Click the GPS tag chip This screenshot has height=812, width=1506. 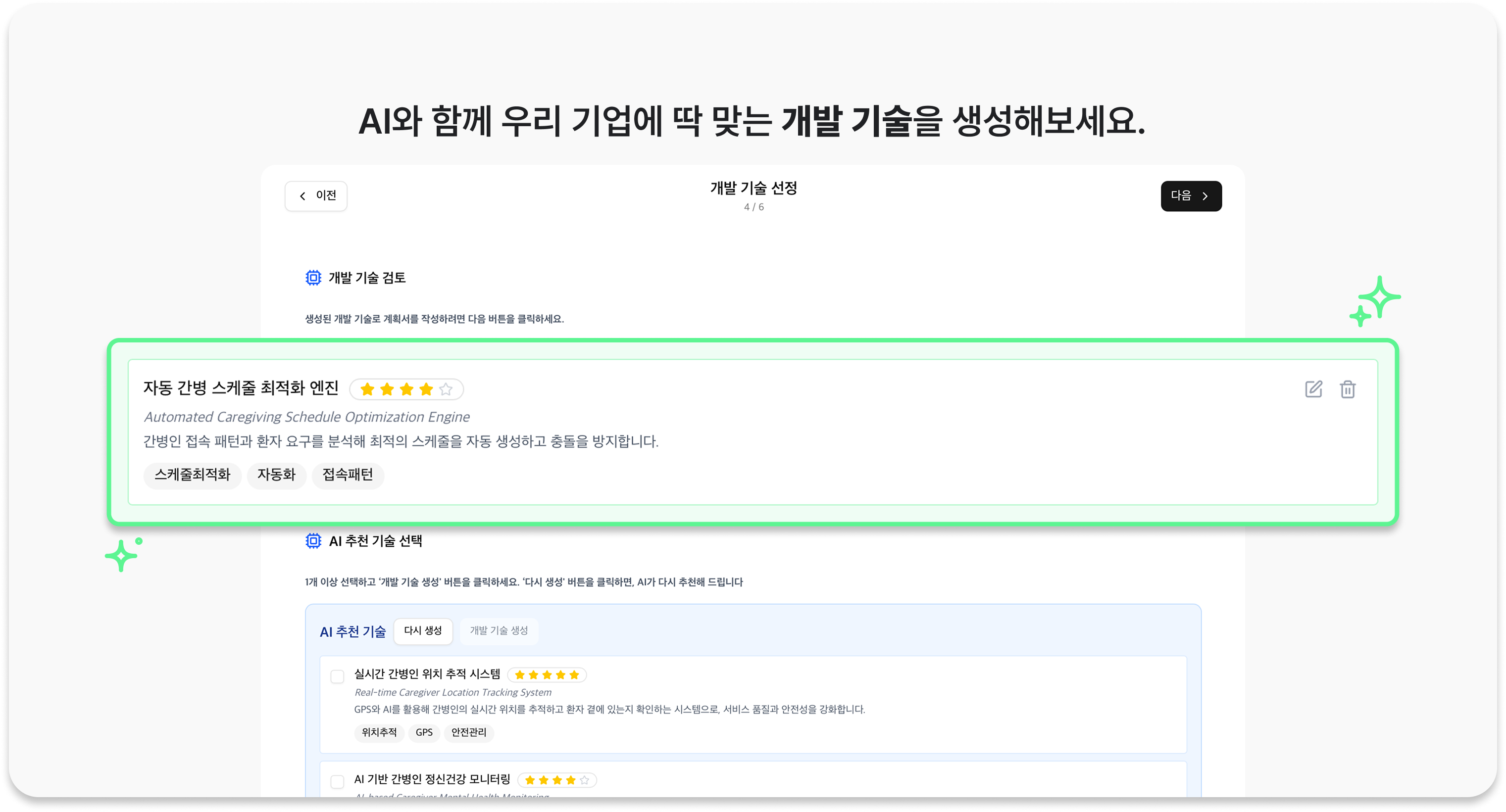click(x=424, y=732)
